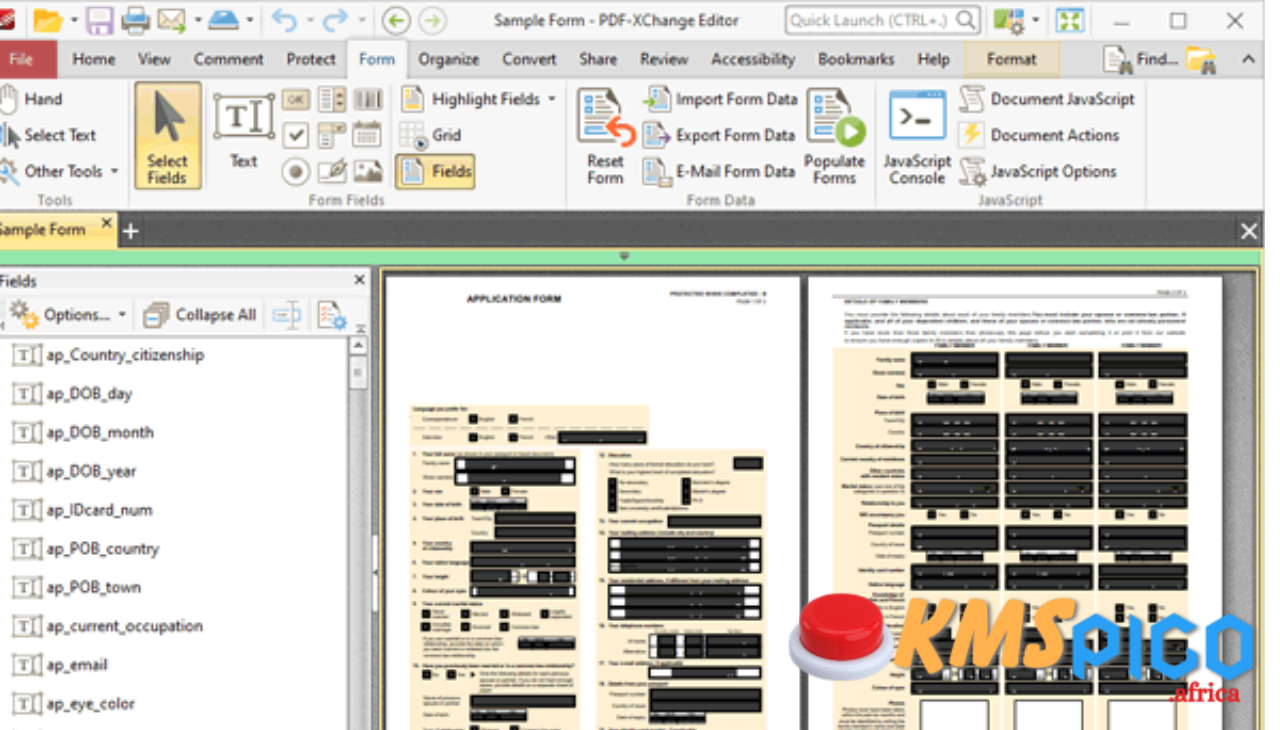Insert a dropdown combo form field
Screen dimensions: 1280x730
(x=332, y=135)
